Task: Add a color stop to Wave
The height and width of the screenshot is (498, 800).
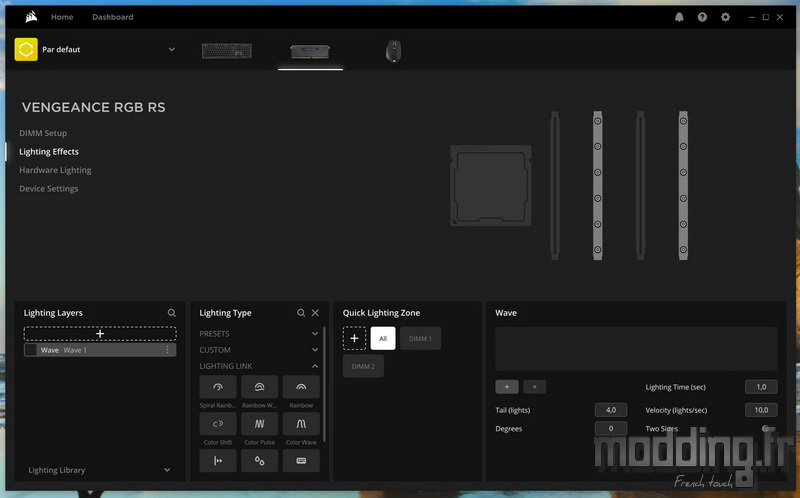Action: pyautogui.click(x=507, y=387)
